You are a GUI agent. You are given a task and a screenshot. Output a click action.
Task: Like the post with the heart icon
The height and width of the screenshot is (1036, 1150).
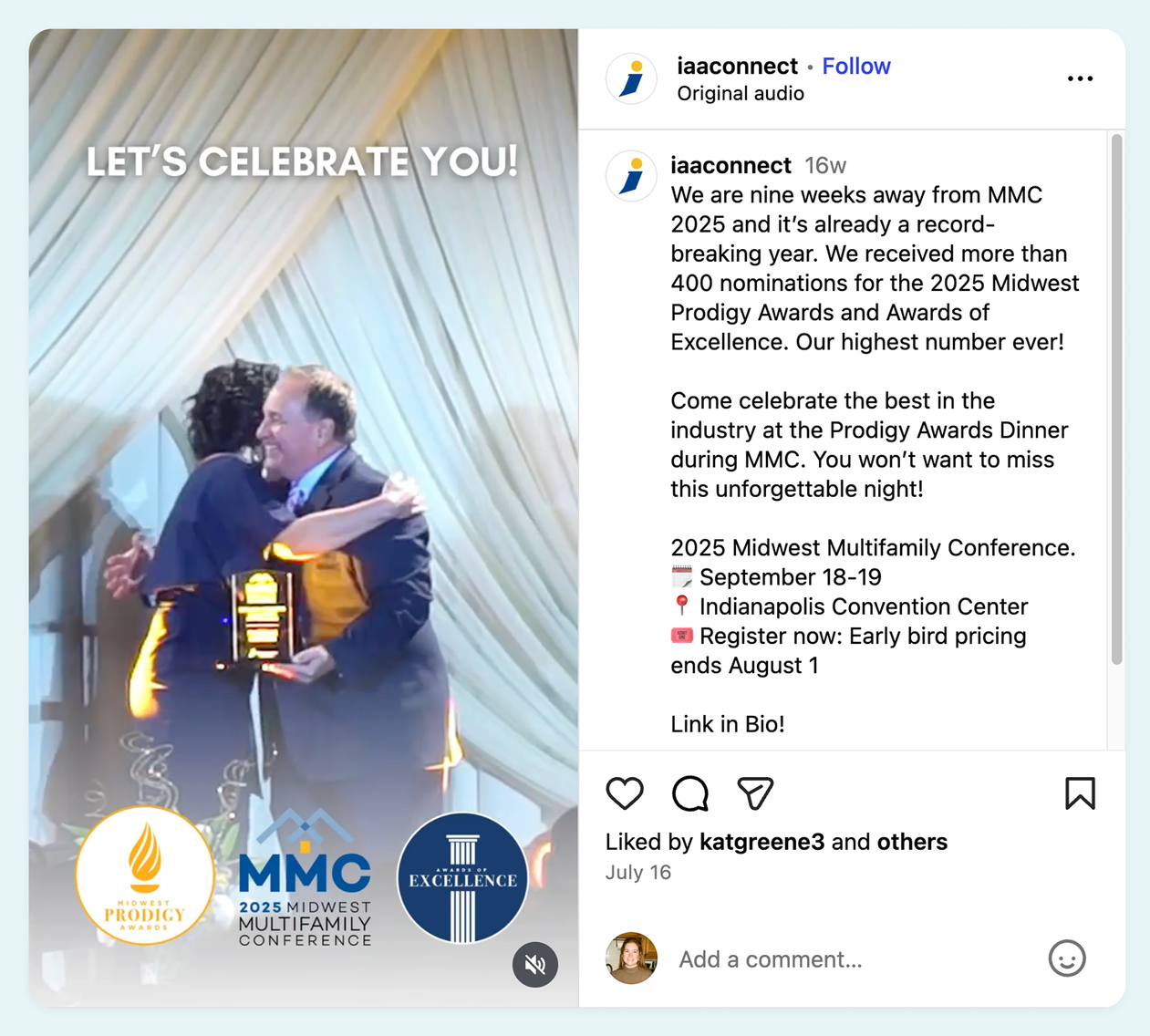click(x=625, y=793)
